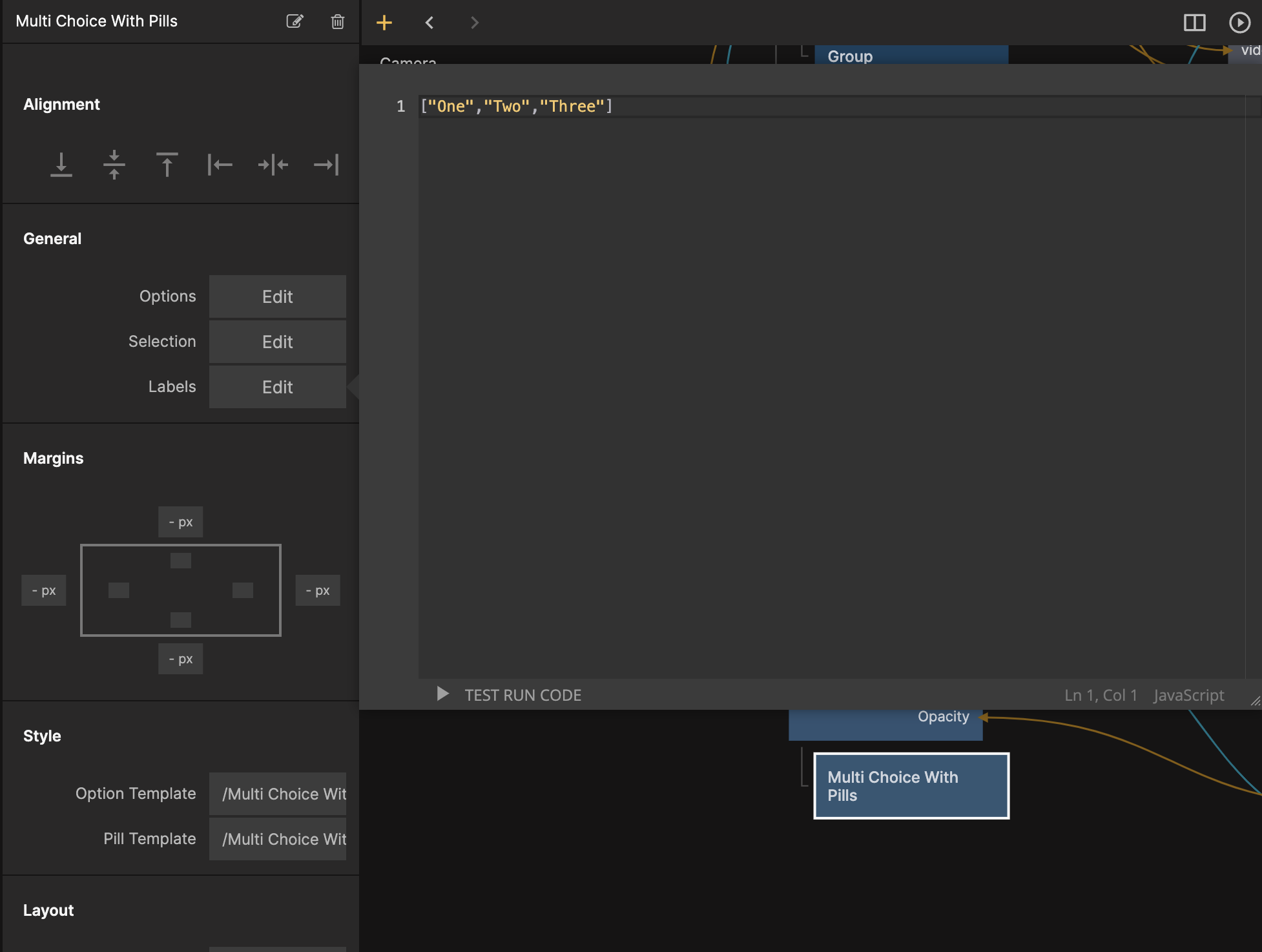Run the script via TEST RUN CODE
The image size is (1262, 952).
(x=523, y=695)
